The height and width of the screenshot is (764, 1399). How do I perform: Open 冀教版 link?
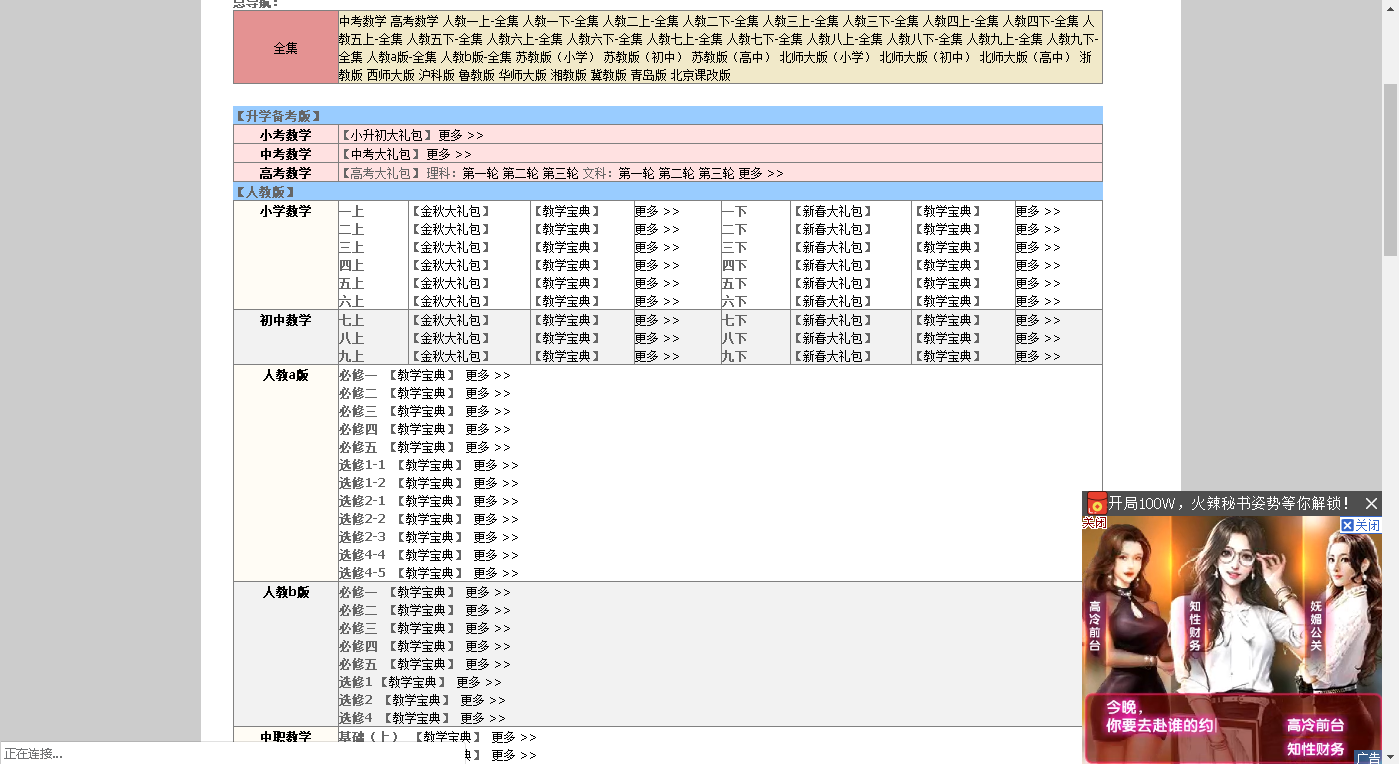(609, 75)
